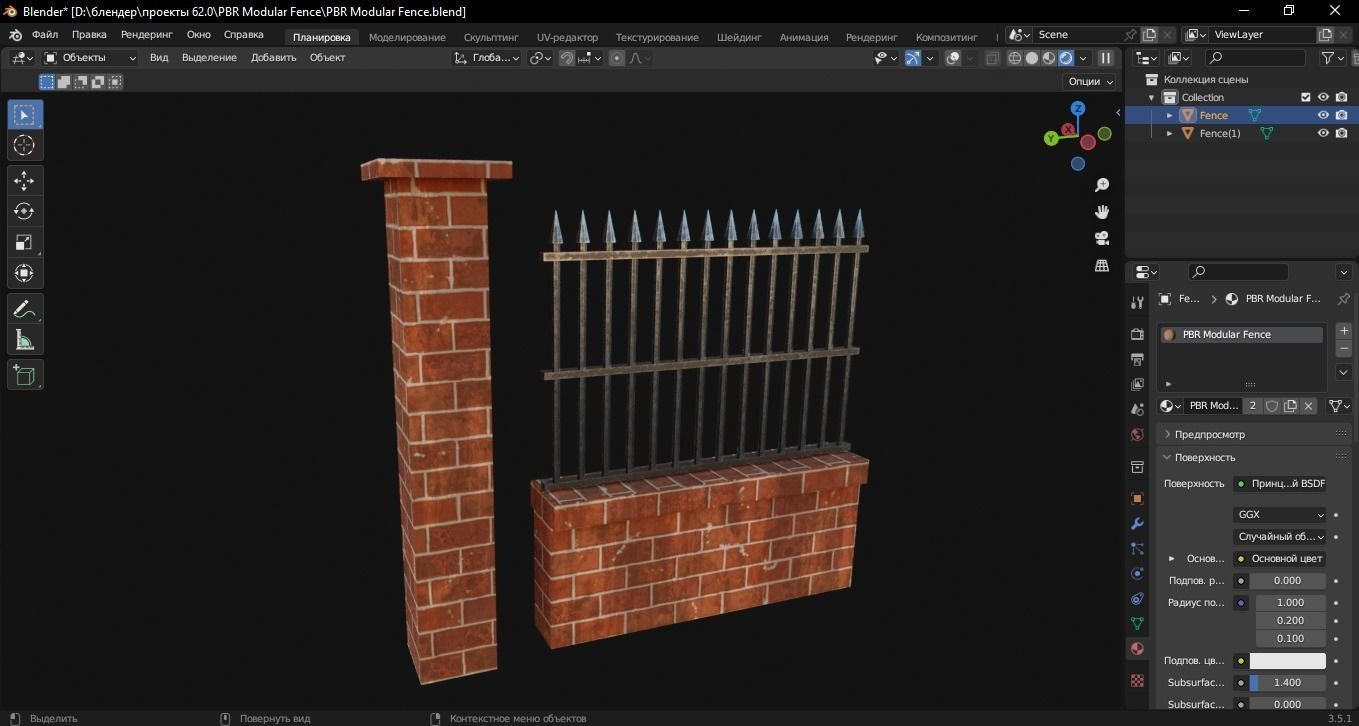The height and width of the screenshot is (726, 1359).
Task: Click the Z axis on navigation gizmo
Action: click(x=1078, y=108)
